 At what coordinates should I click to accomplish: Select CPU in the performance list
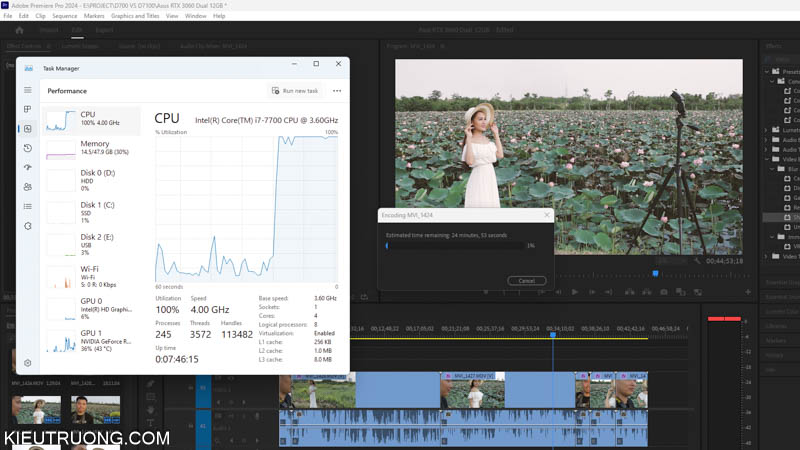click(x=91, y=119)
